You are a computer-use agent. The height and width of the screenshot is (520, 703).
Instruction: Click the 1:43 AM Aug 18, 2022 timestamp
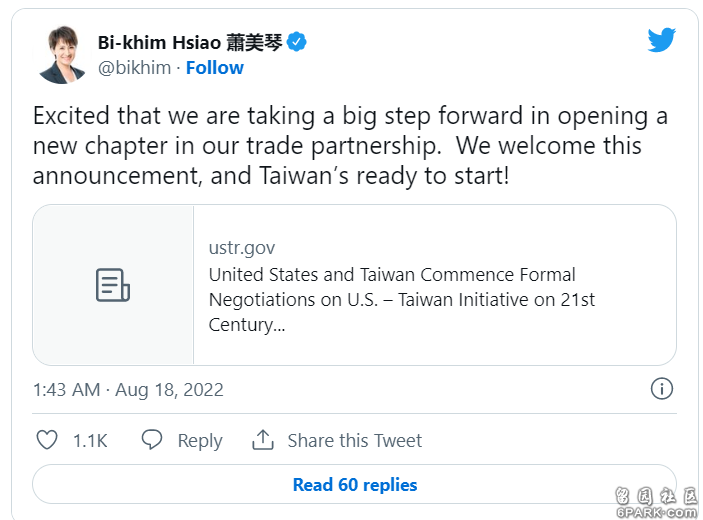[x=128, y=390]
